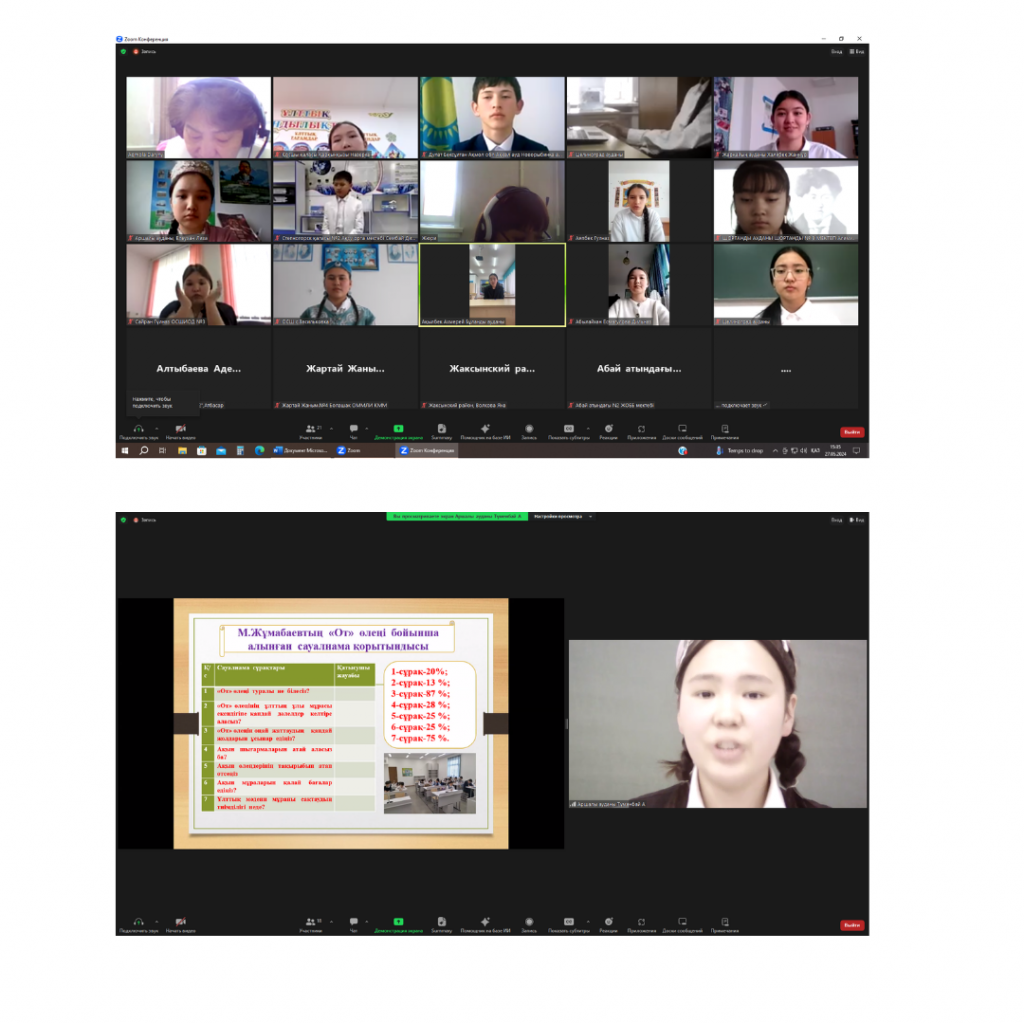Image resolution: width=1024 pixels, height=1024 pixels.
Task: Toggle recording (Запись) in the gallery-view toolbar
Action: (529, 432)
